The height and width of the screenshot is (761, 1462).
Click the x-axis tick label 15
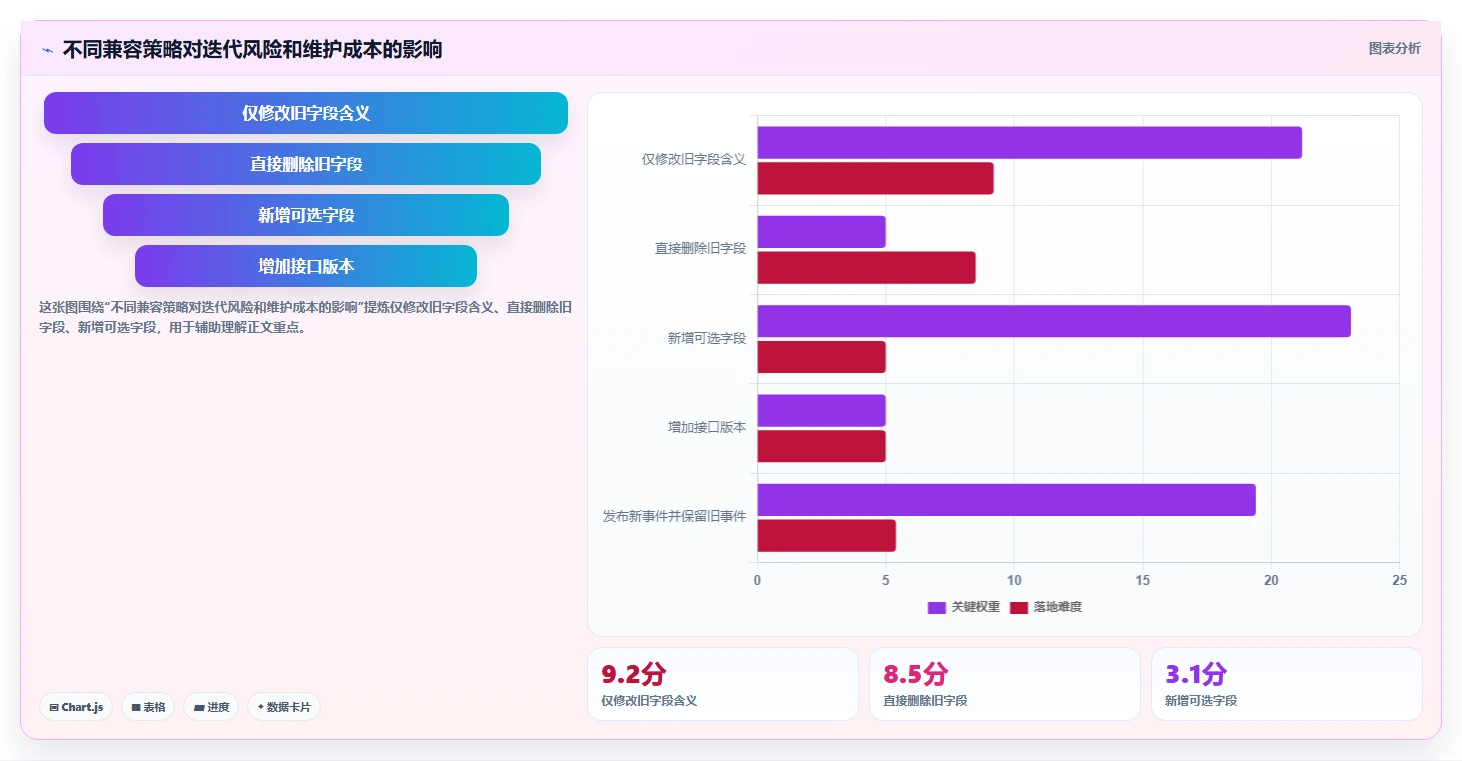tap(1142, 580)
